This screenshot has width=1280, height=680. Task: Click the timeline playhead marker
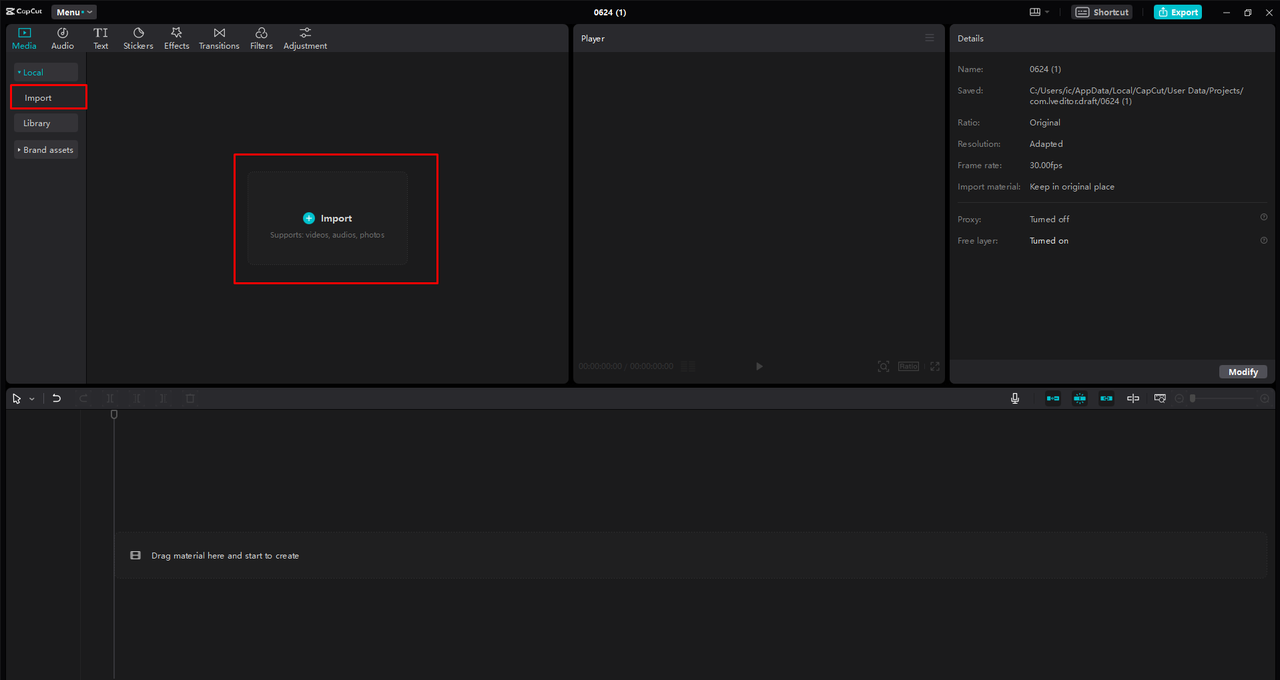pos(114,414)
